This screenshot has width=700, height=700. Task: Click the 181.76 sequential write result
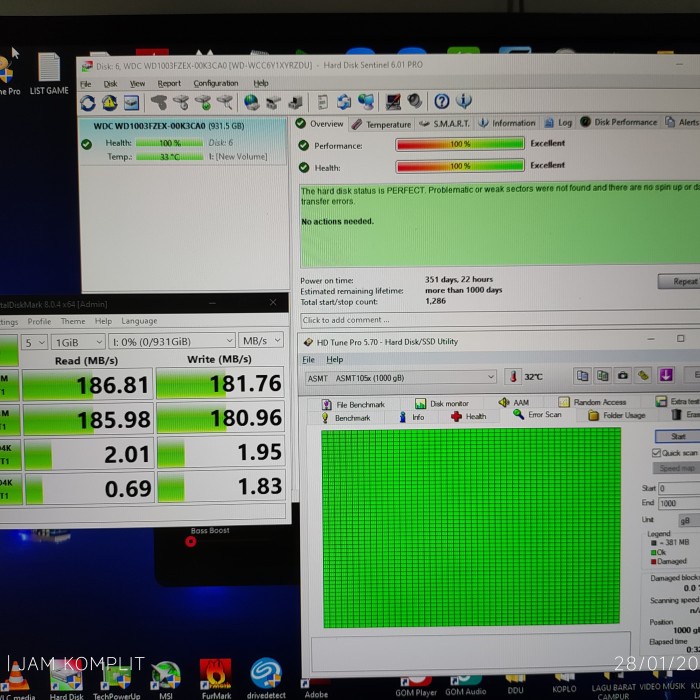pyautogui.click(x=220, y=383)
